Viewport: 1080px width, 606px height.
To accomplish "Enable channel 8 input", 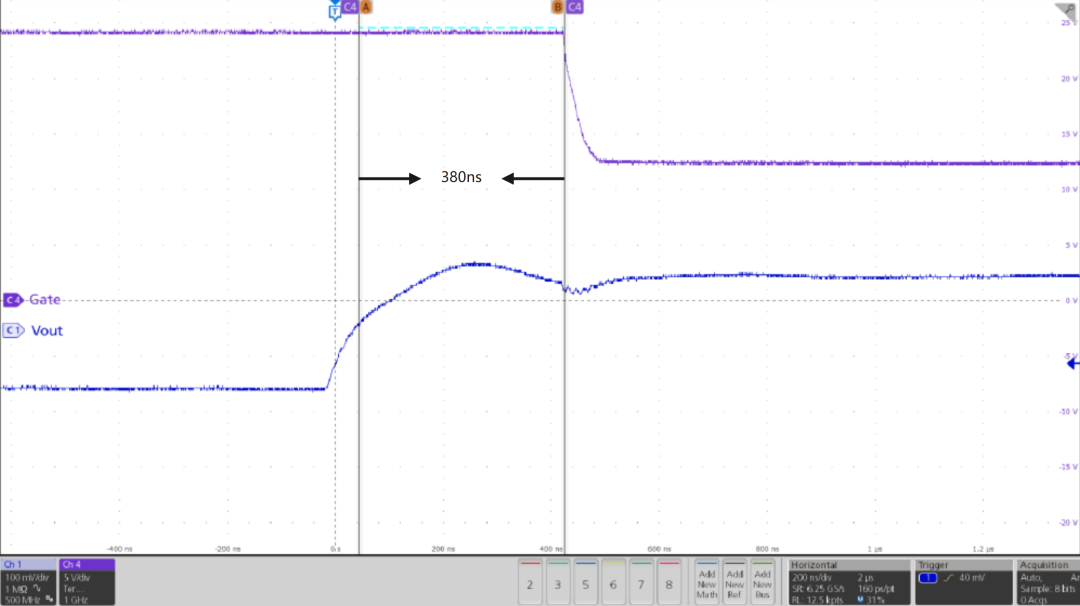I will (x=669, y=582).
